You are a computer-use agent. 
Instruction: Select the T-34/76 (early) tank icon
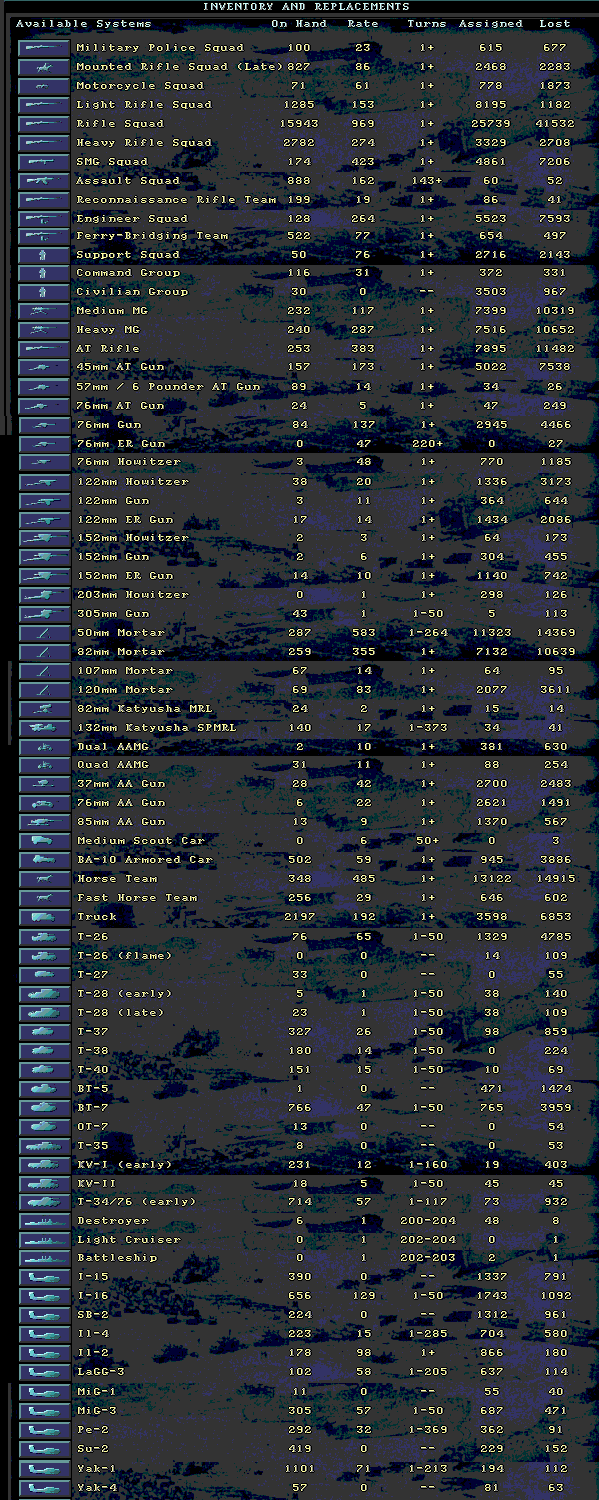point(44,1202)
